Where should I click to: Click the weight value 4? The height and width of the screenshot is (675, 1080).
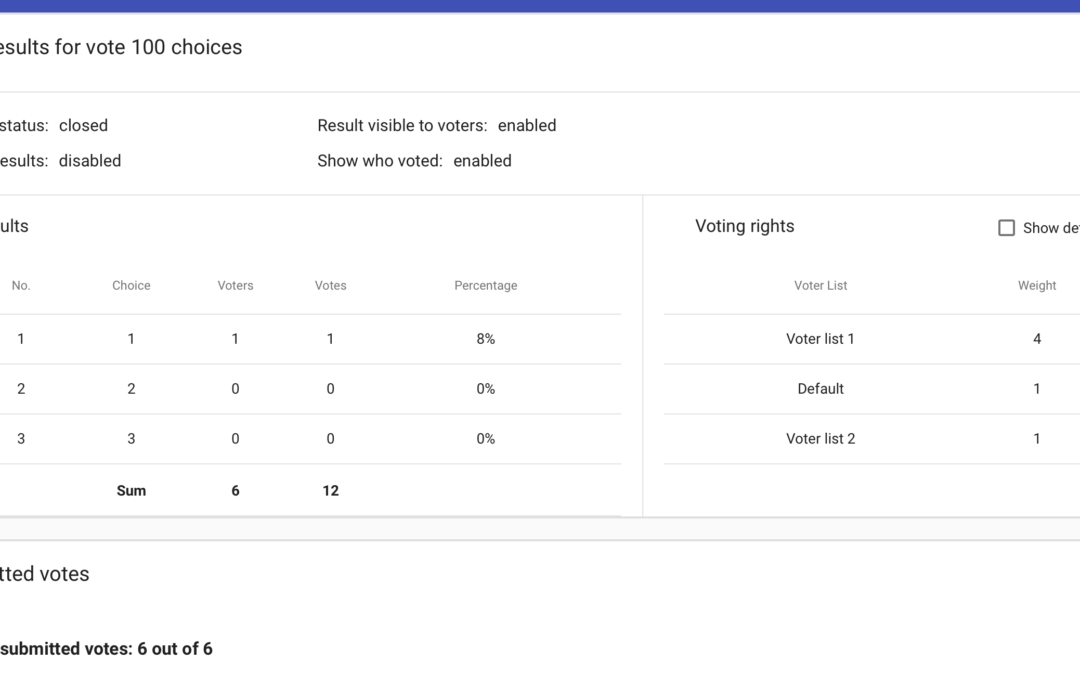pyautogui.click(x=1036, y=339)
